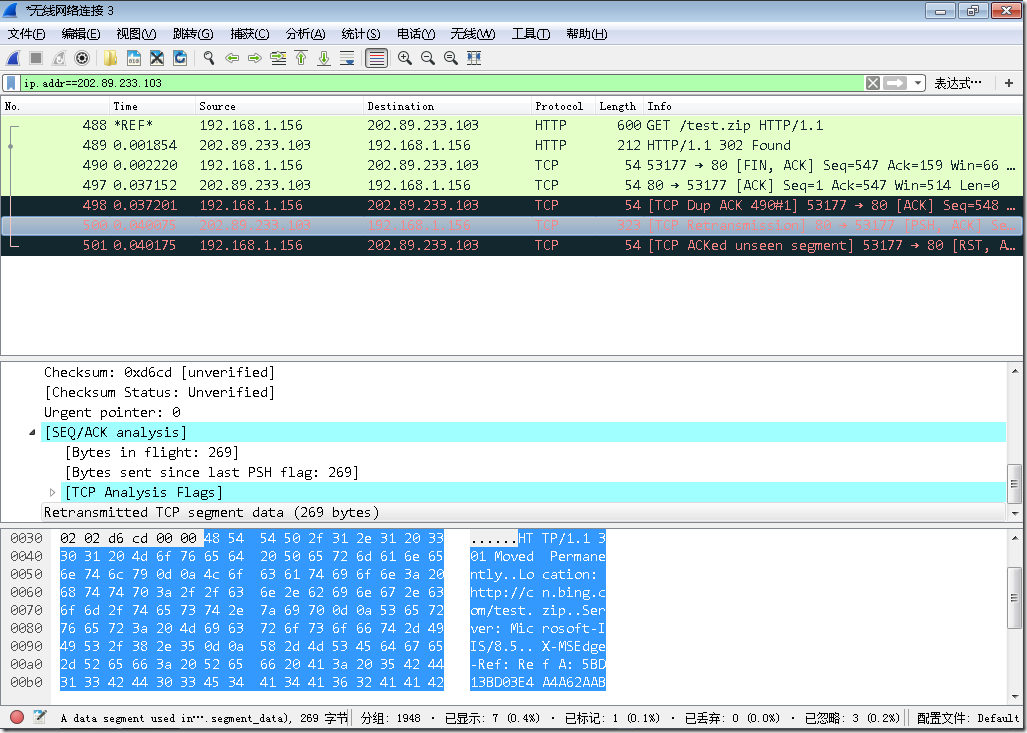Click the 表达式 expression button
Image resolution: width=1027 pixels, height=733 pixels.
point(958,83)
